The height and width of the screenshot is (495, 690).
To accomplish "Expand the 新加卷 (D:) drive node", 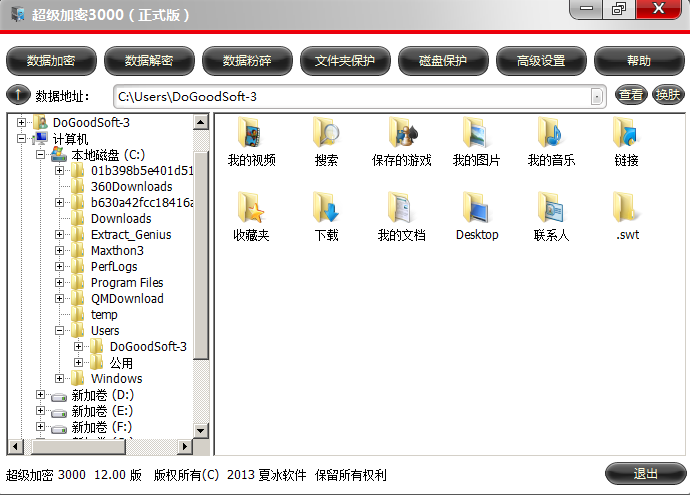I will 40,395.
